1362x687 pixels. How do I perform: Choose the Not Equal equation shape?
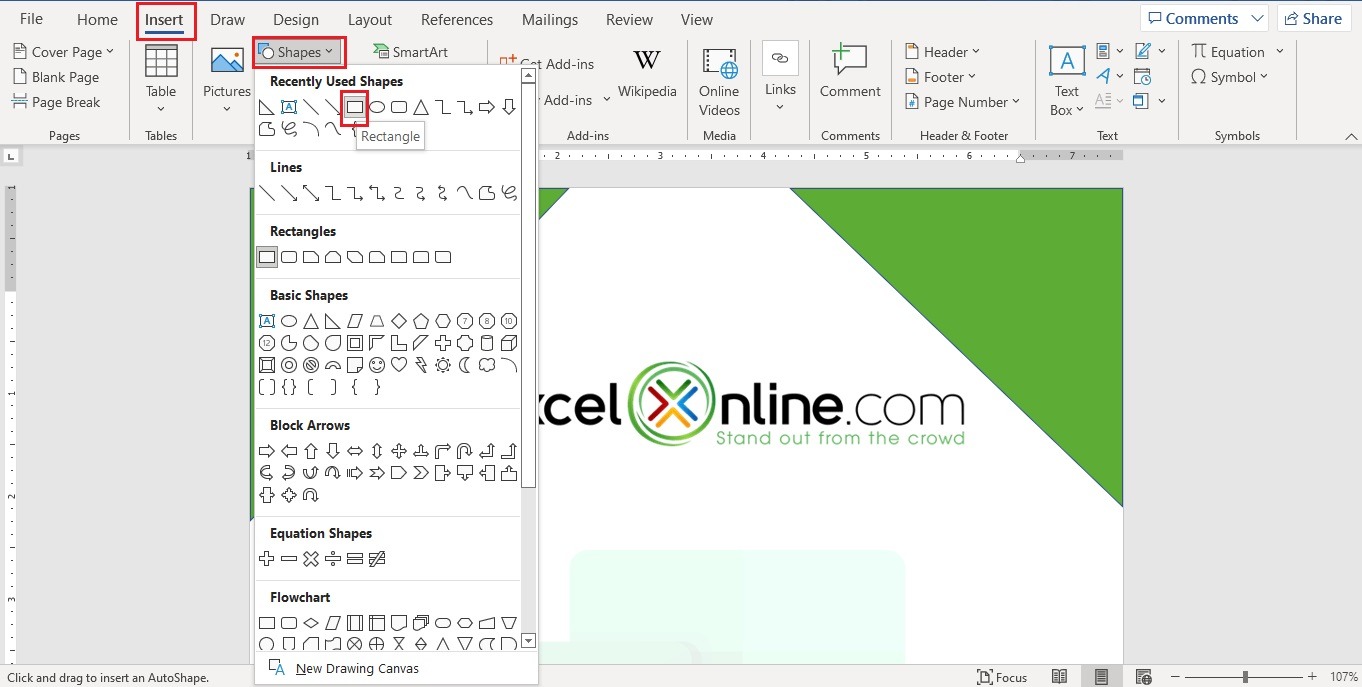tap(377, 559)
